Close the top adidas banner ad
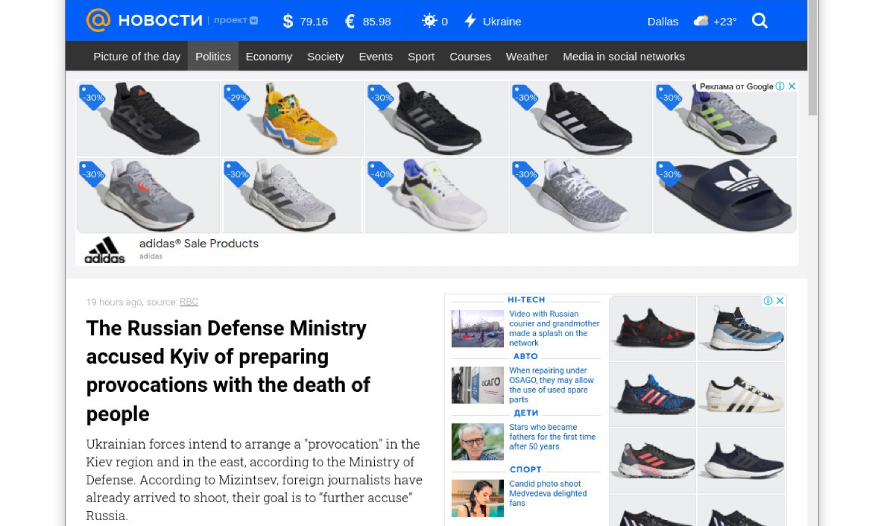 tap(792, 87)
